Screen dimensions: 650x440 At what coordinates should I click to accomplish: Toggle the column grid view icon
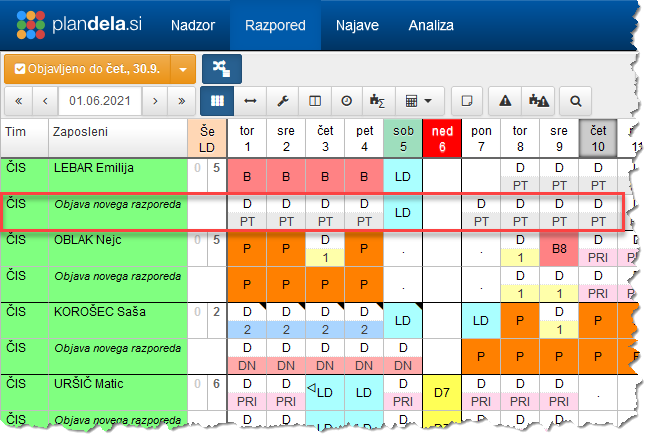point(217,101)
